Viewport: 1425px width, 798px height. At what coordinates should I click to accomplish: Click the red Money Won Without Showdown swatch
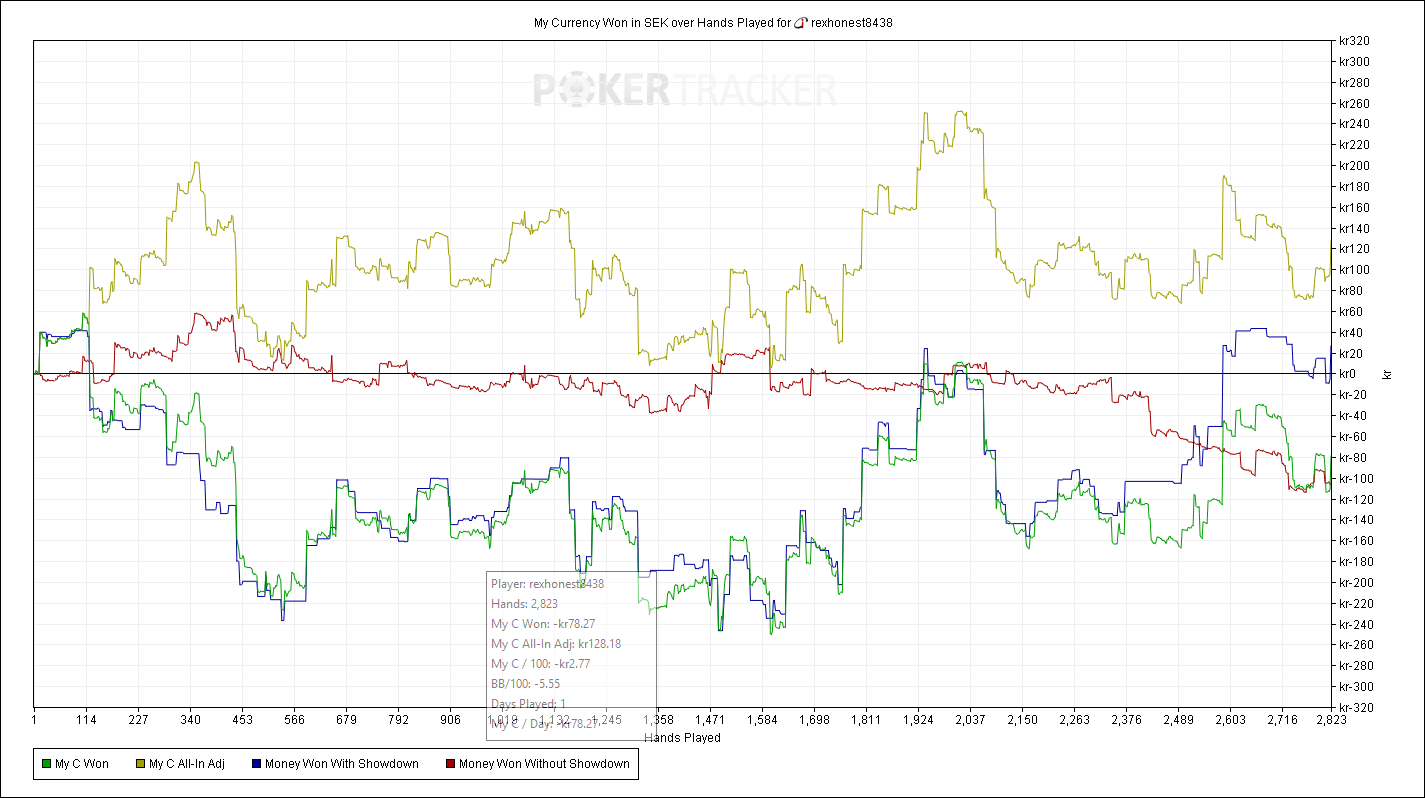(448, 764)
